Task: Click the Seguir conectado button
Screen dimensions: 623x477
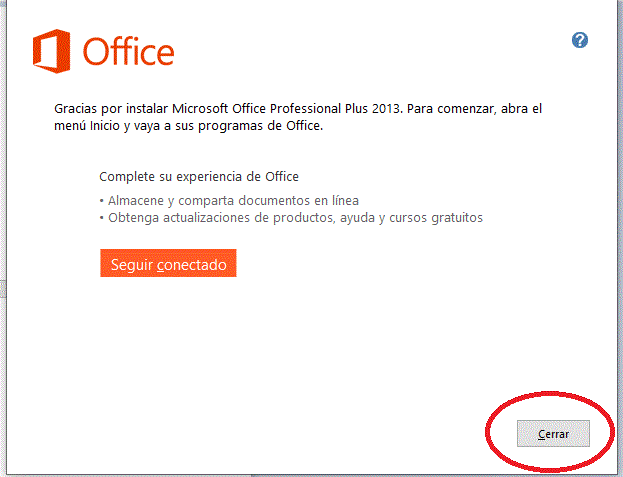Action: (168, 264)
